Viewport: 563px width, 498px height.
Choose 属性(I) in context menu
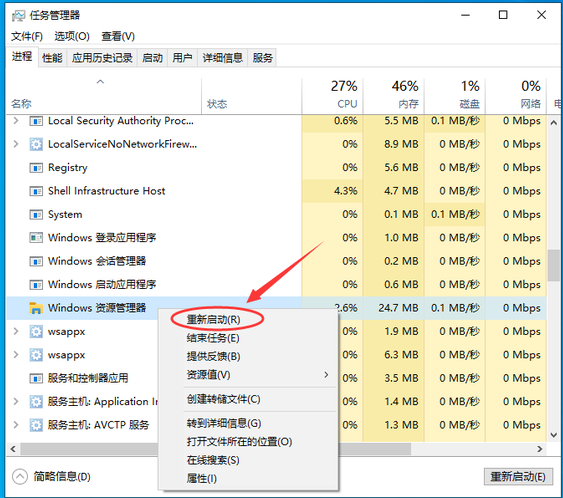[x=201, y=479]
